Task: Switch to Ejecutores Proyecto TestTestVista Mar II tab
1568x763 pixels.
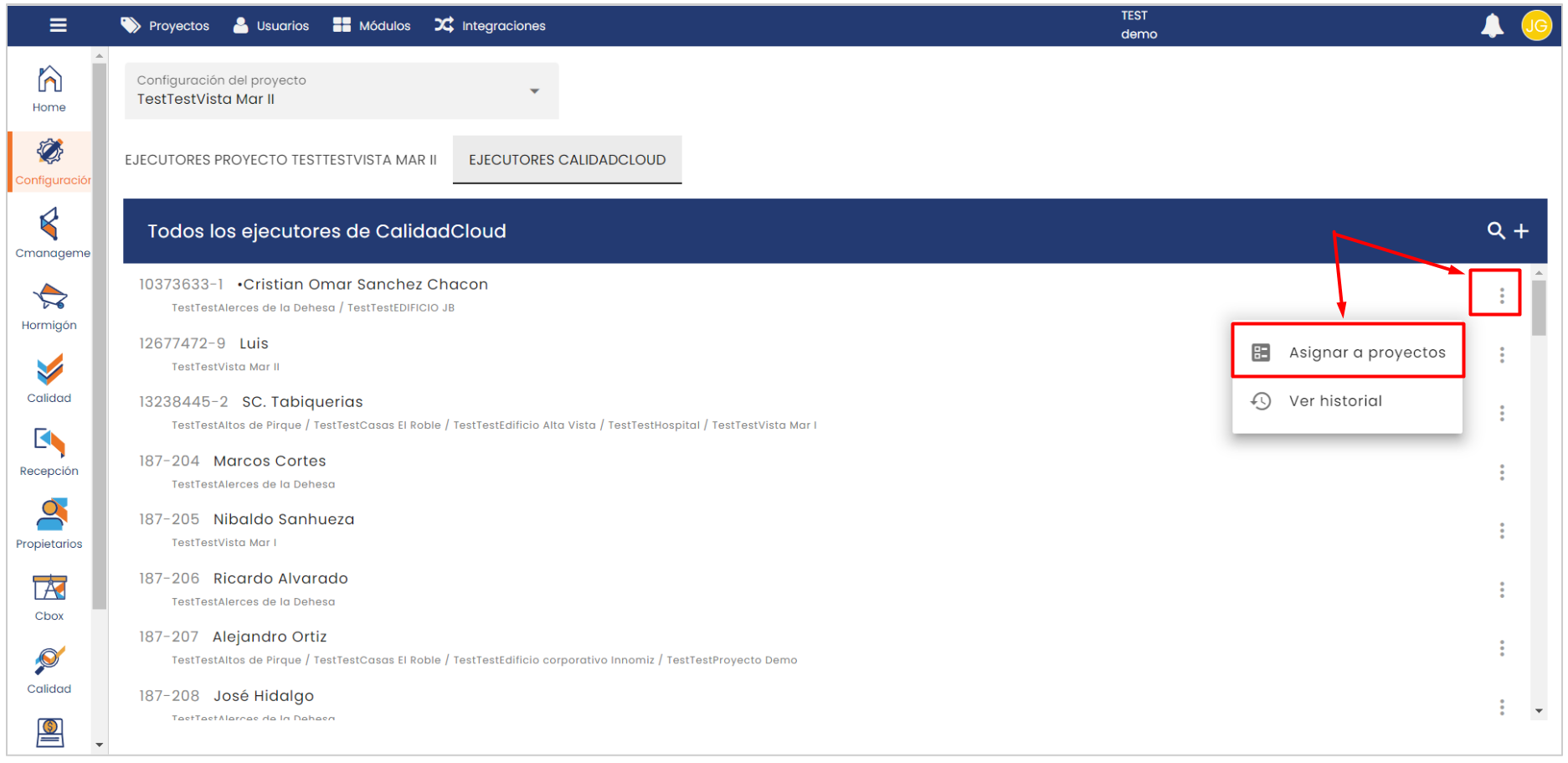Action: (280, 160)
